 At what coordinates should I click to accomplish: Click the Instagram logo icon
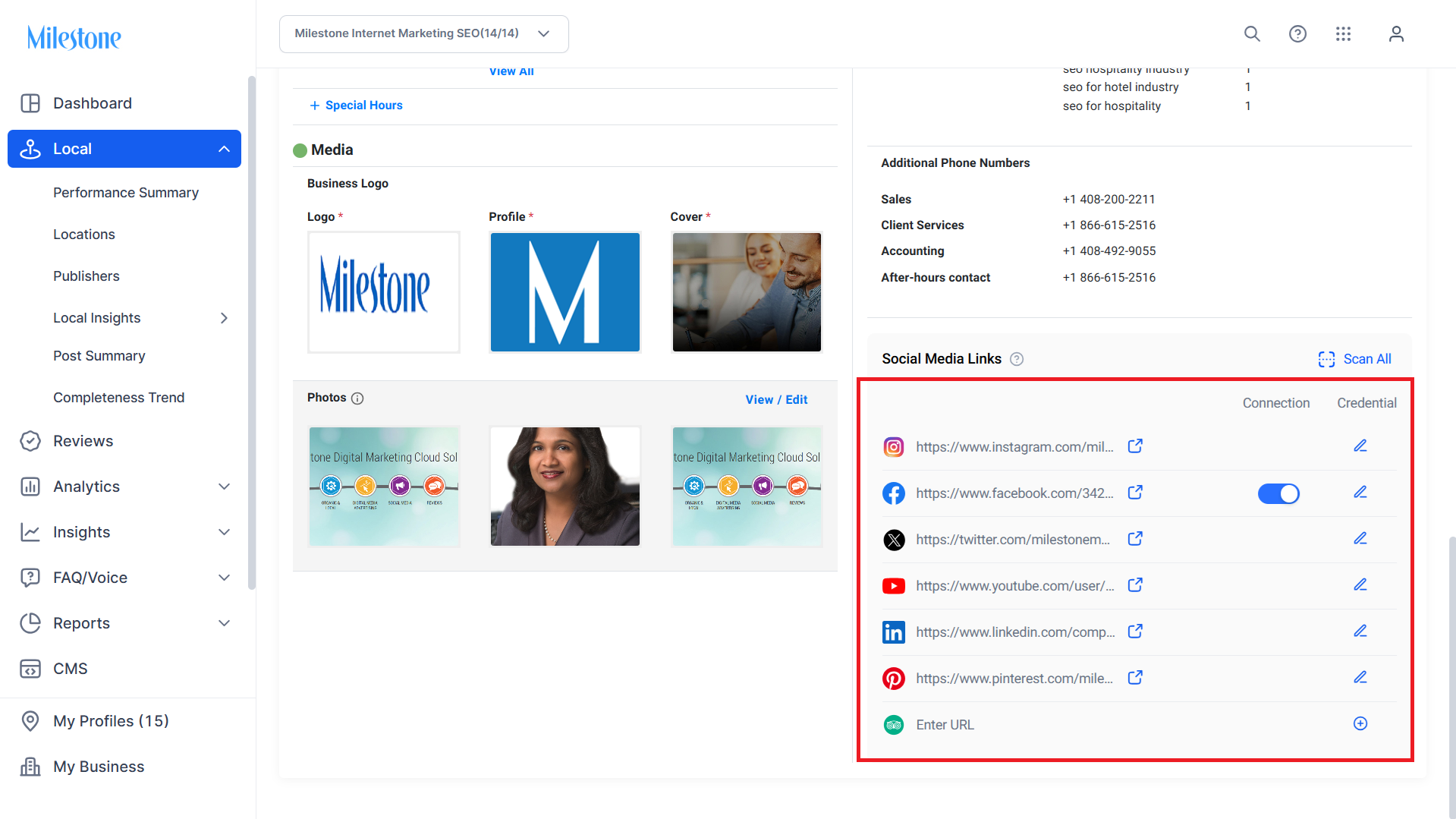(x=894, y=447)
